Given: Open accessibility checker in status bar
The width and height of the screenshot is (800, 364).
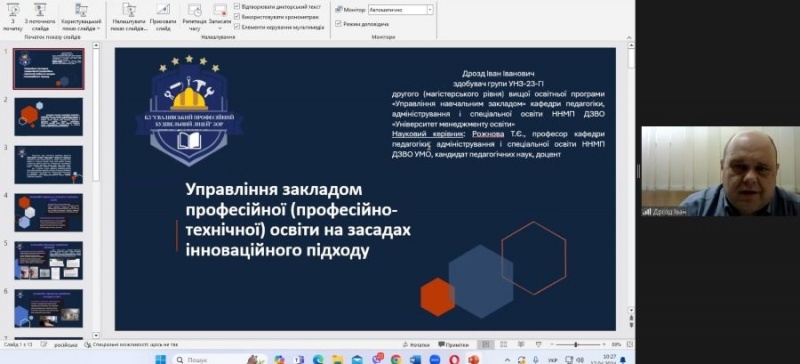Looking at the screenshot, I should point(131,345).
